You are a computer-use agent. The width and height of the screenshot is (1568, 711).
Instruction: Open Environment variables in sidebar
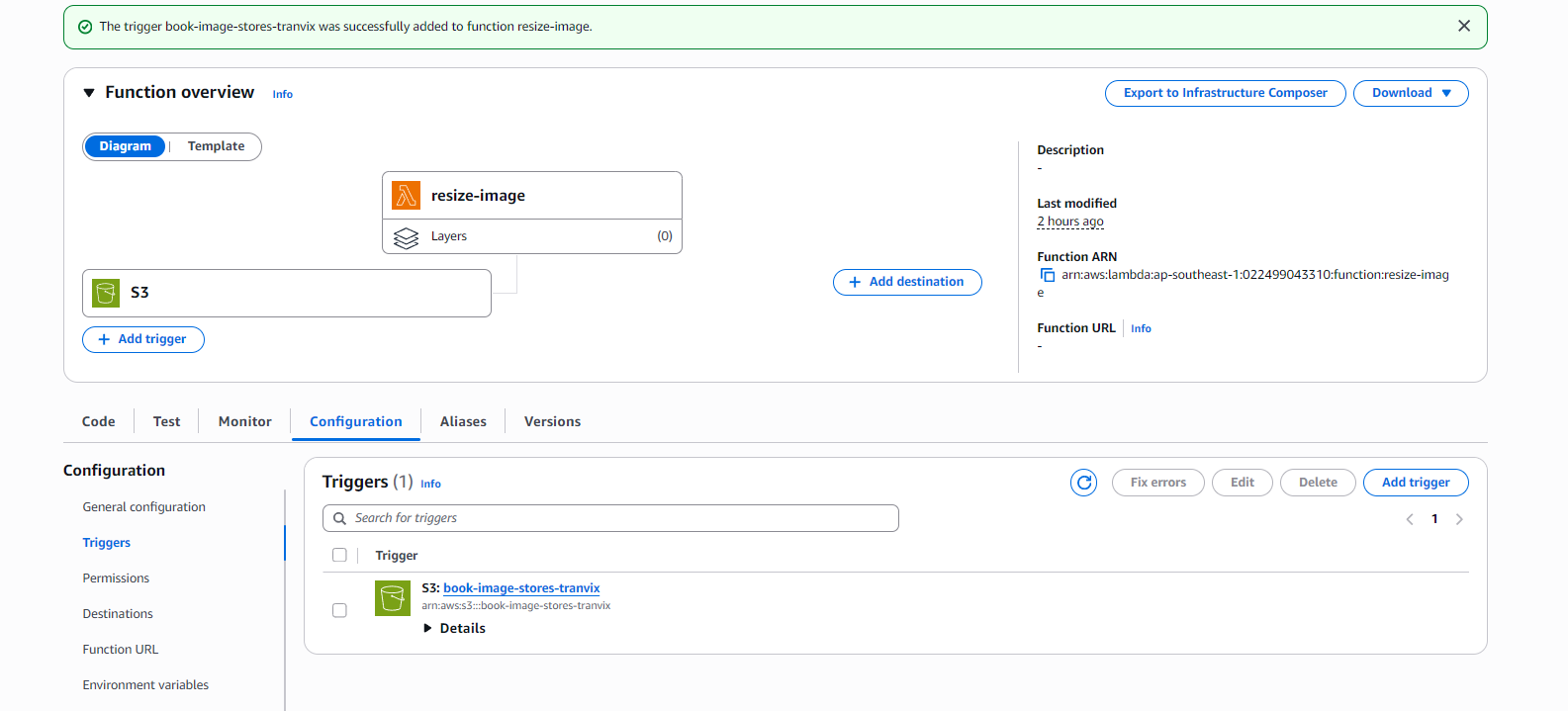(x=145, y=685)
